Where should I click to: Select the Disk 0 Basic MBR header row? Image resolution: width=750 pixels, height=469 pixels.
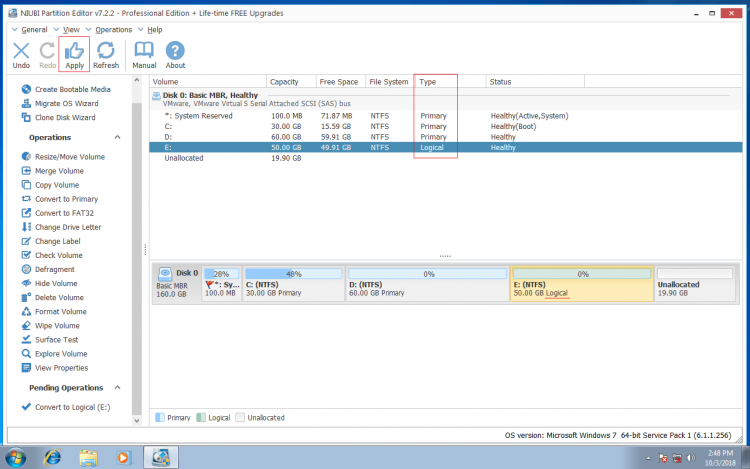point(446,99)
